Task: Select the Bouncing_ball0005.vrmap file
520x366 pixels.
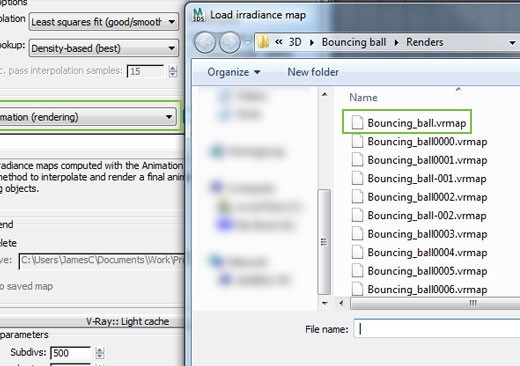Action: [x=427, y=271]
